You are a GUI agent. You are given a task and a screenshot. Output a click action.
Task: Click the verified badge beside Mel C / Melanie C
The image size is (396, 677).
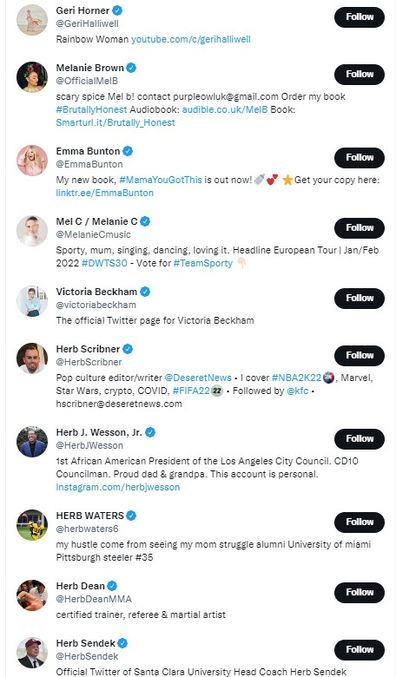(x=145, y=221)
